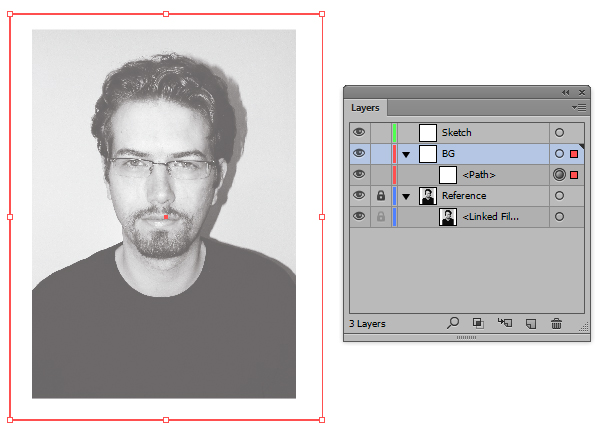Click BG layer red selection square
597x434 pixels.
click(574, 154)
